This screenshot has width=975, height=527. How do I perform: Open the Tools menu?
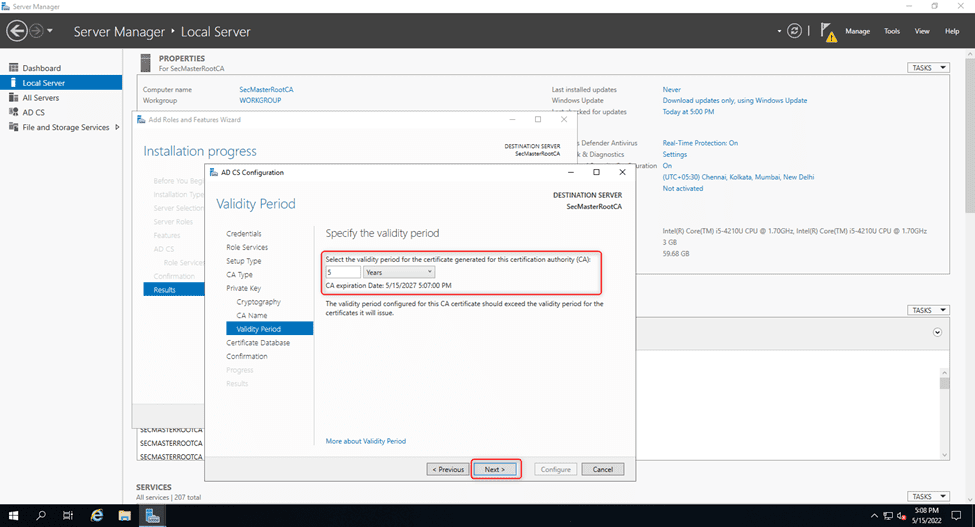pyautogui.click(x=892, y=31)
